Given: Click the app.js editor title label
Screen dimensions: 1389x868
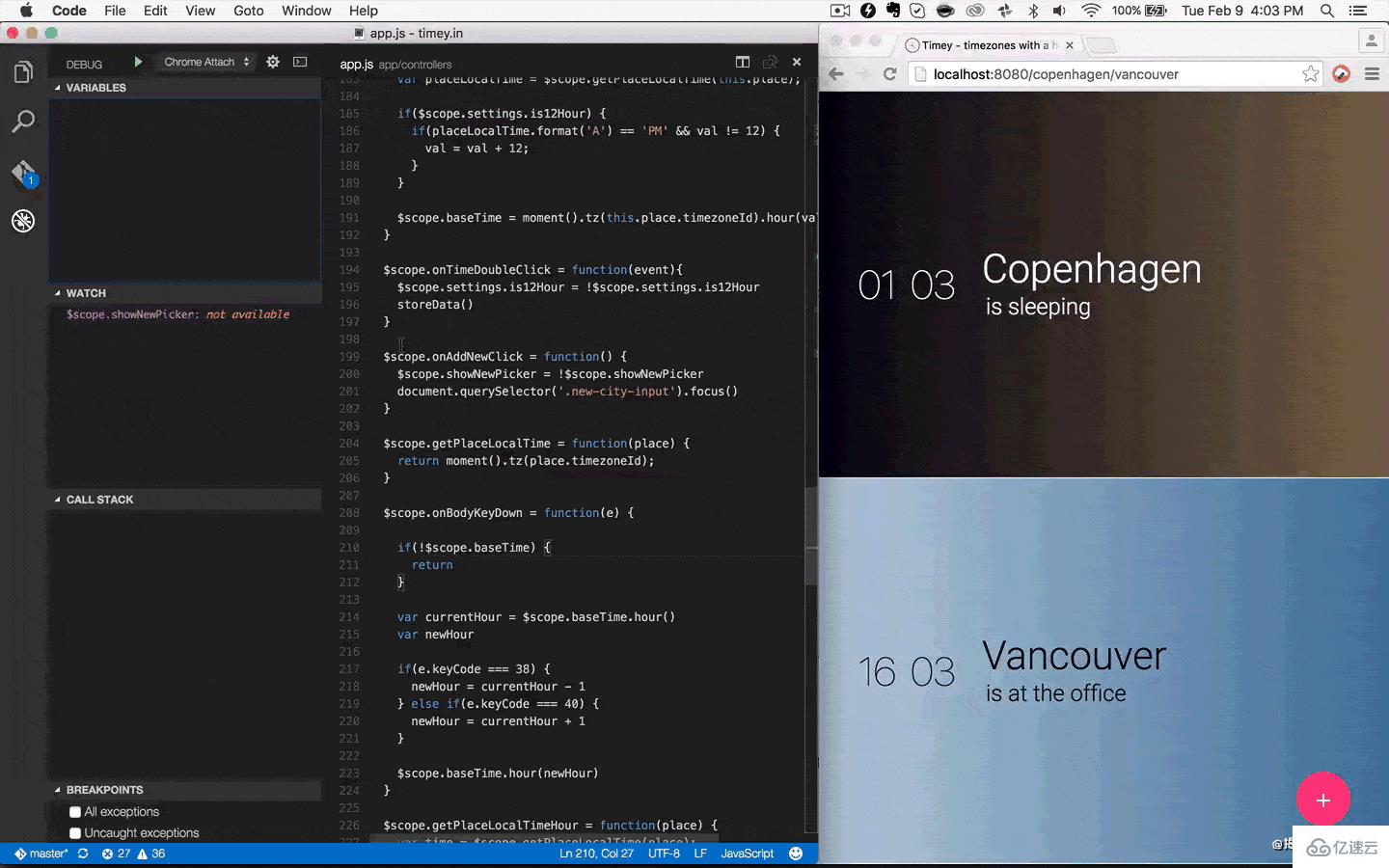Looking at the screenshot, I should pos(357,64).
